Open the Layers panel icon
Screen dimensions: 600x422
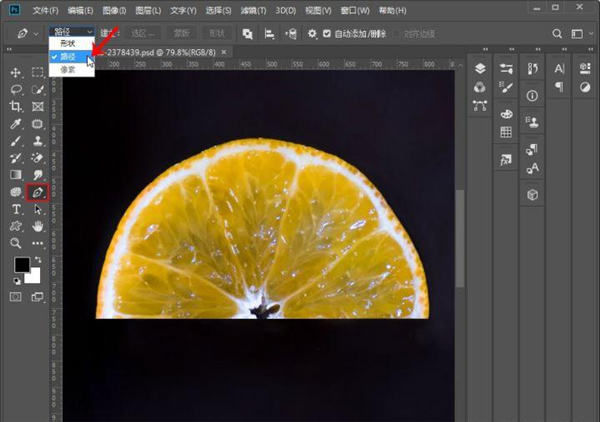(480, 68)
